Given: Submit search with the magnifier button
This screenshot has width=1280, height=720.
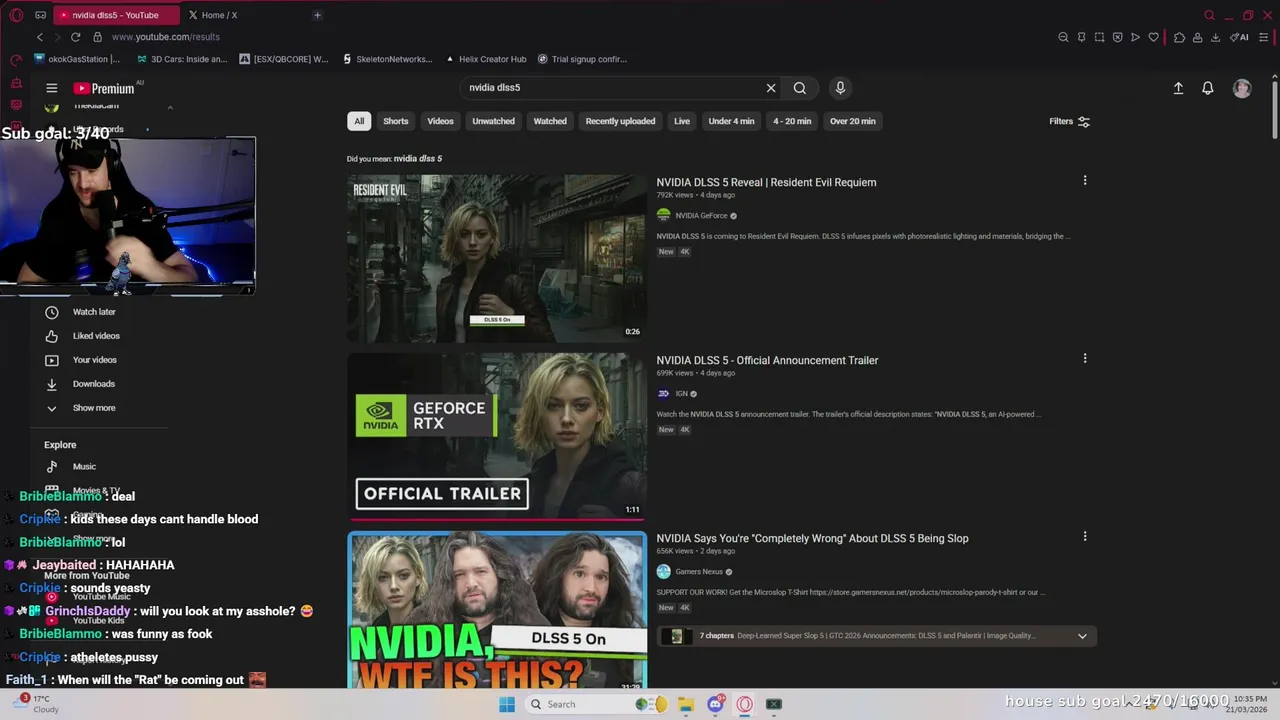Looking at the screenshot, I should (800, 88).
